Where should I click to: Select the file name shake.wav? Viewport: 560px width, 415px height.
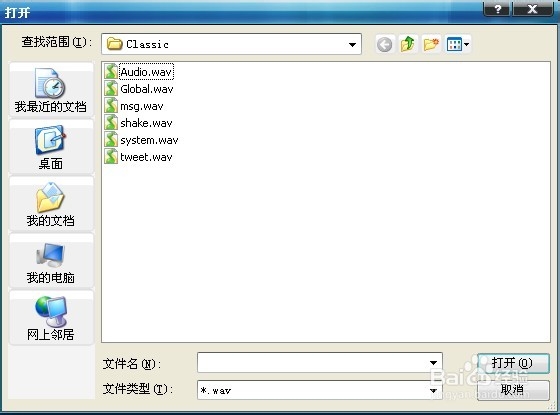[146, 123]
